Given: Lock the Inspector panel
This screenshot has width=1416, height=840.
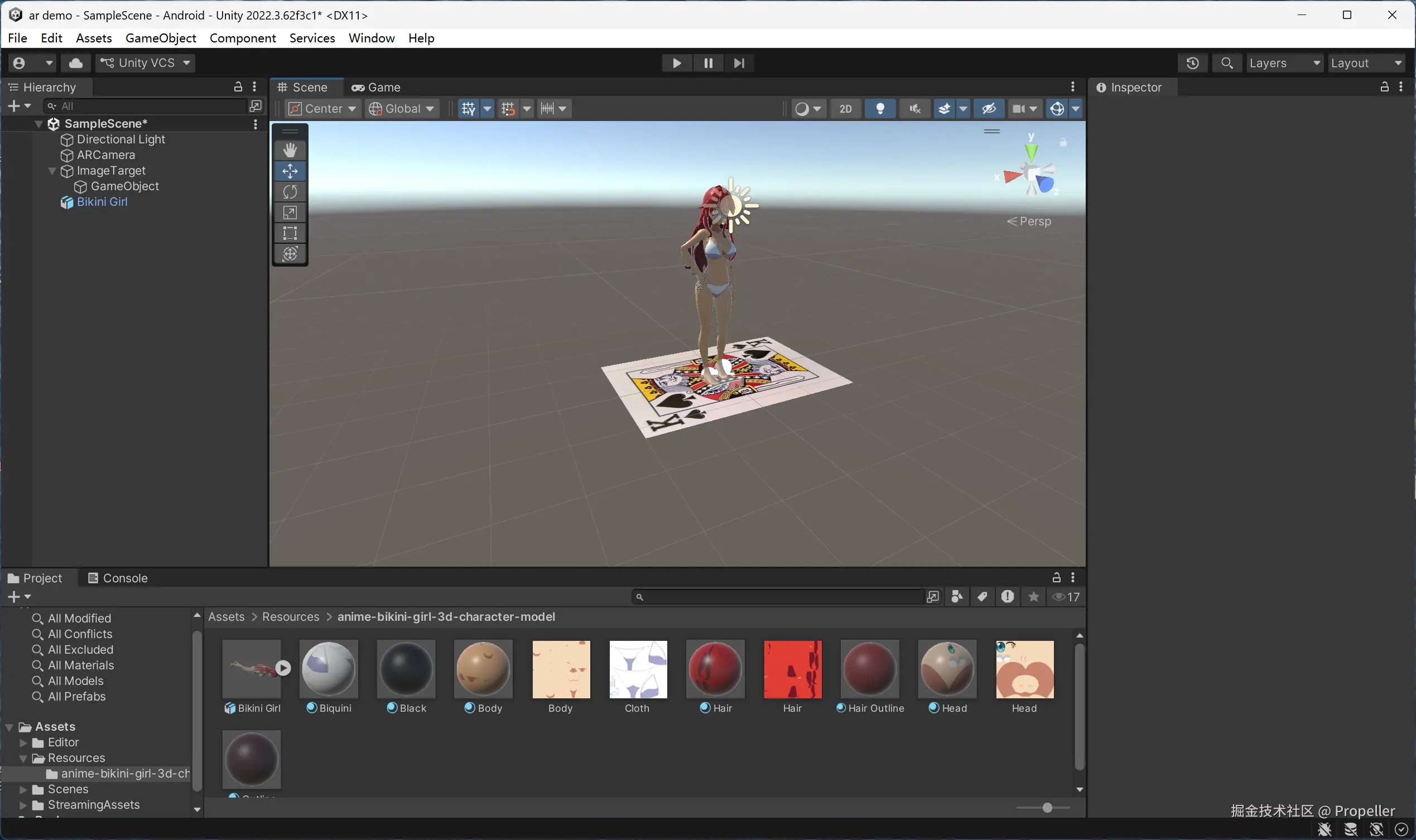Looking at the screenshot, I should tap(1384, 86).
